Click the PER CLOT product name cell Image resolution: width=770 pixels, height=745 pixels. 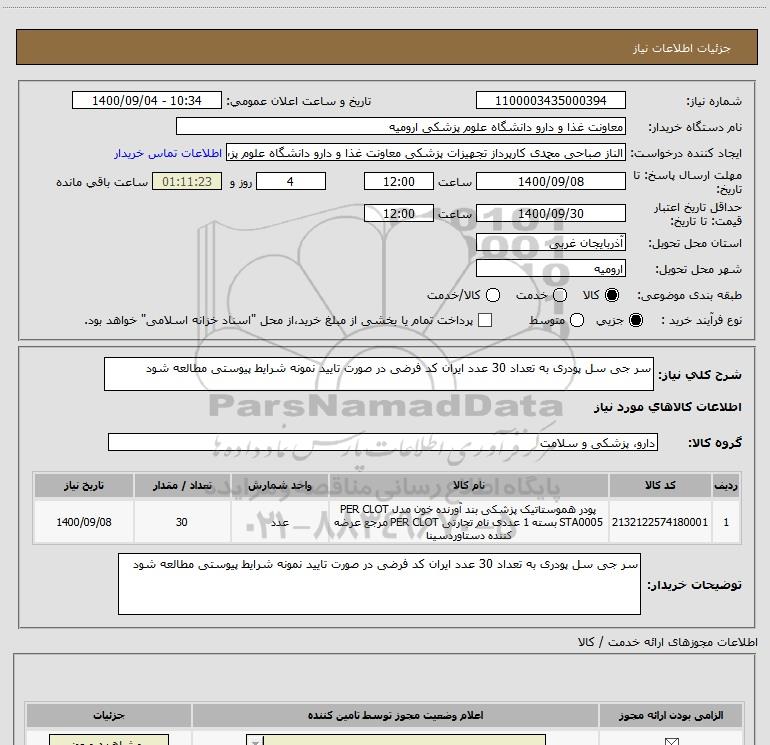click(x=468, y=522)
